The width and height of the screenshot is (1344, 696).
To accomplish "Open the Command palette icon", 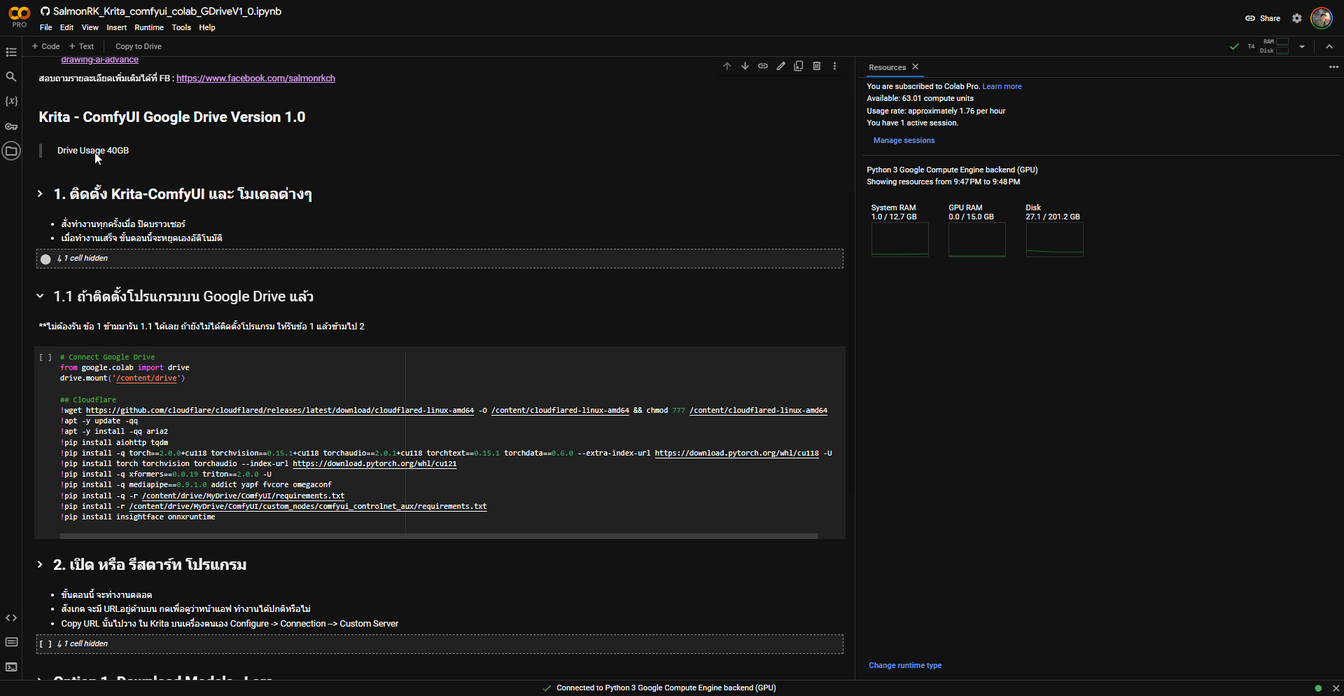I will tap(11, 642).
